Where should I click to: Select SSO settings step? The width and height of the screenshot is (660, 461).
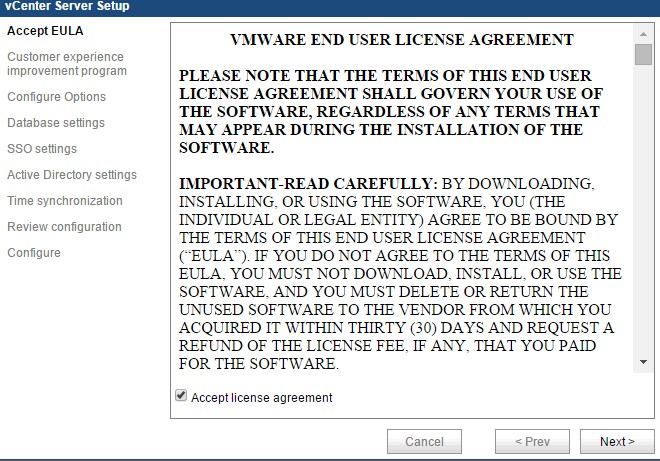[42, 149]
